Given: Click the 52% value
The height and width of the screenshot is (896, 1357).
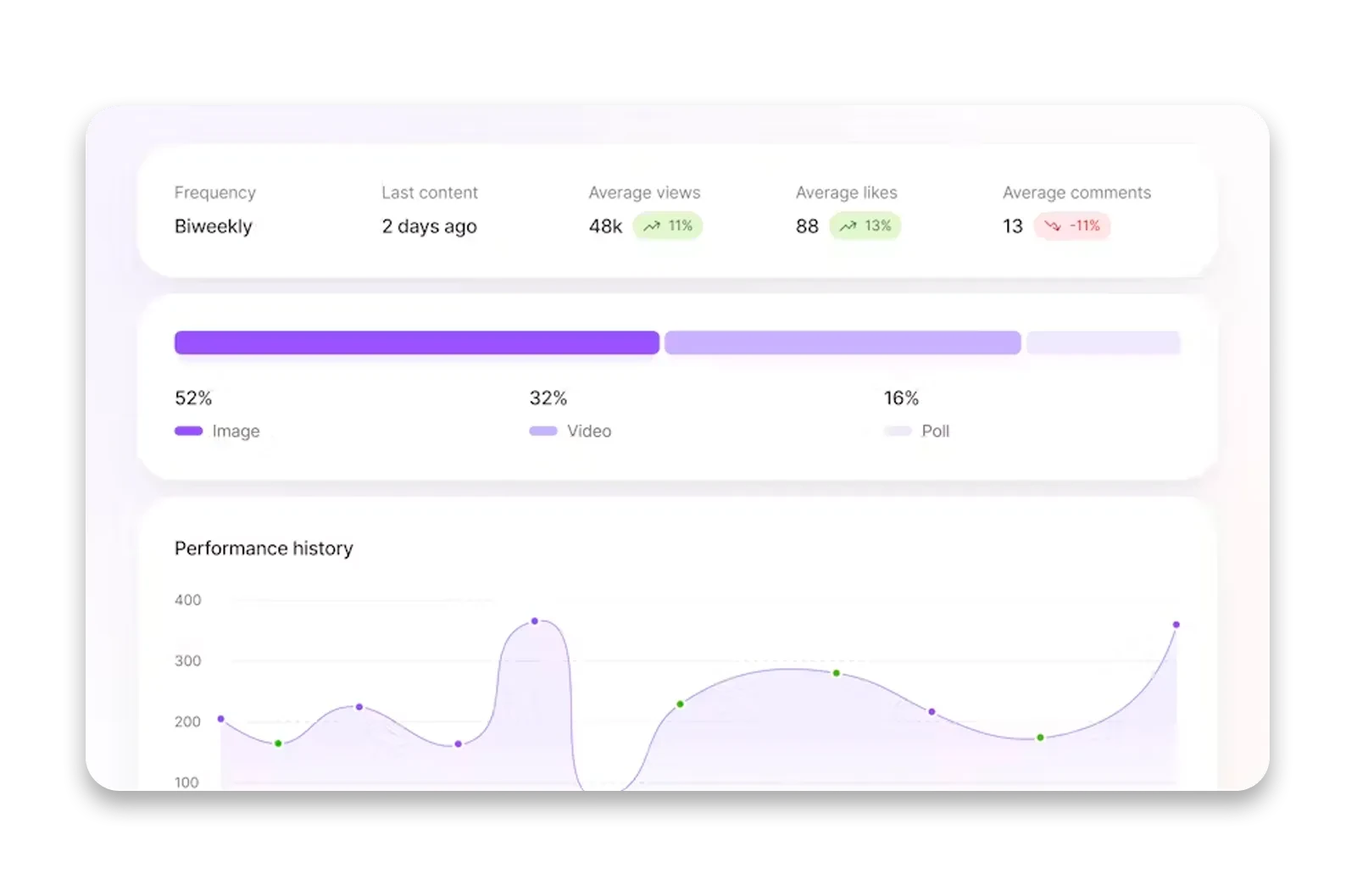Looking at the screenshot, I should (x=193, y=398).
